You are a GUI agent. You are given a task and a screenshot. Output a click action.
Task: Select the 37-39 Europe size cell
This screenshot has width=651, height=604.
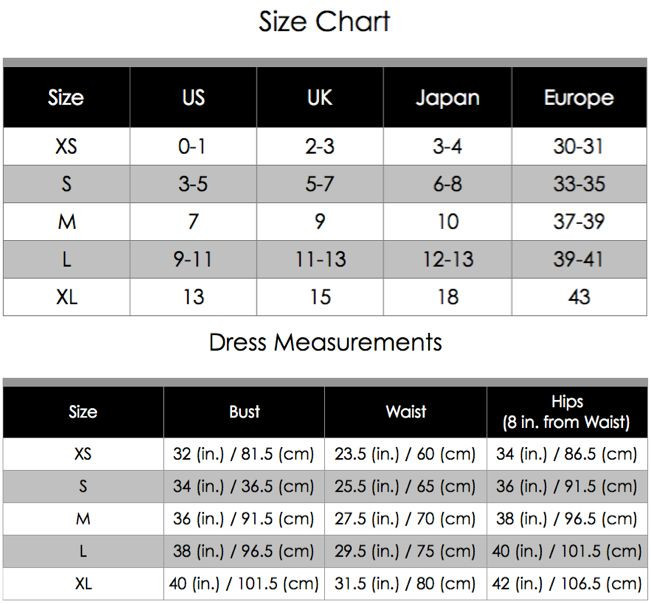579,221
